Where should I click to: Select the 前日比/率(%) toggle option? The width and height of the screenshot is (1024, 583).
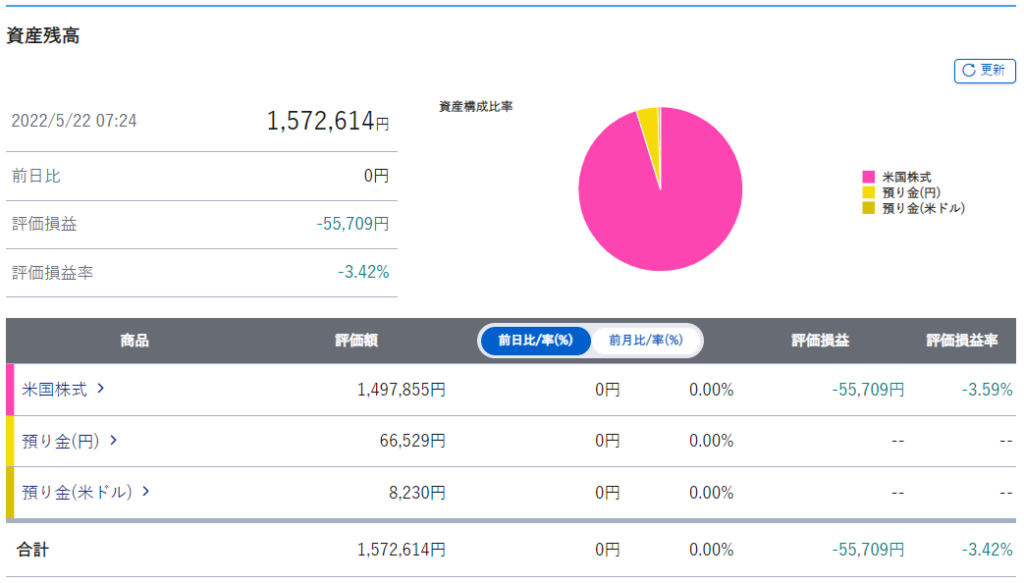coord(535,340)
